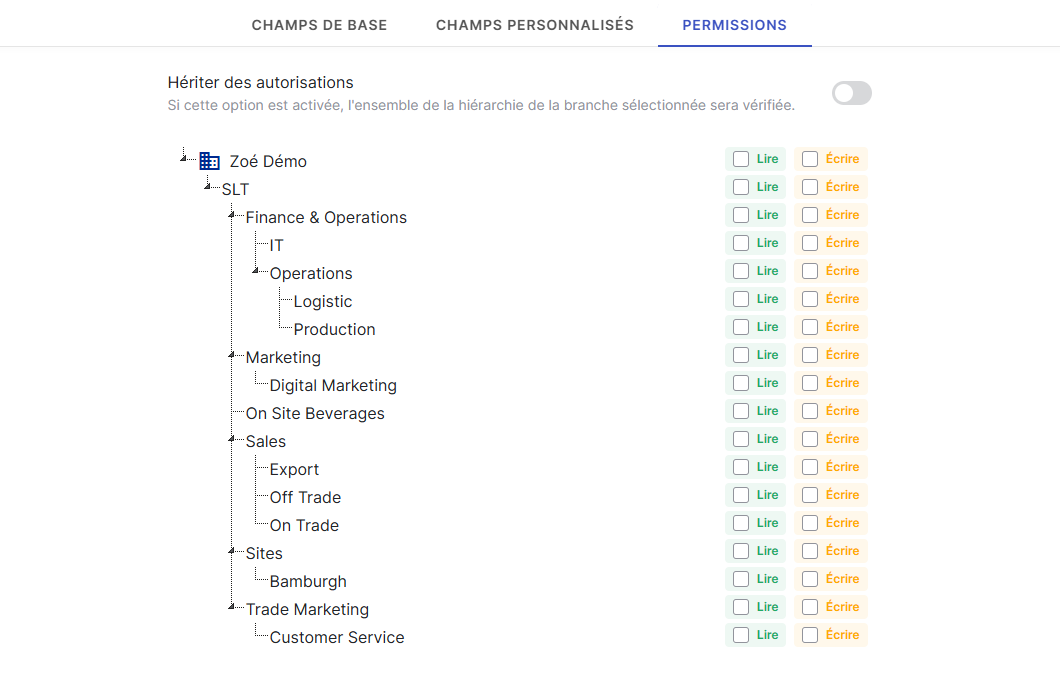The height and width of the screenshot is (691, 1060).
Task: Select the Permissions tab
Action: pos(734,25)
